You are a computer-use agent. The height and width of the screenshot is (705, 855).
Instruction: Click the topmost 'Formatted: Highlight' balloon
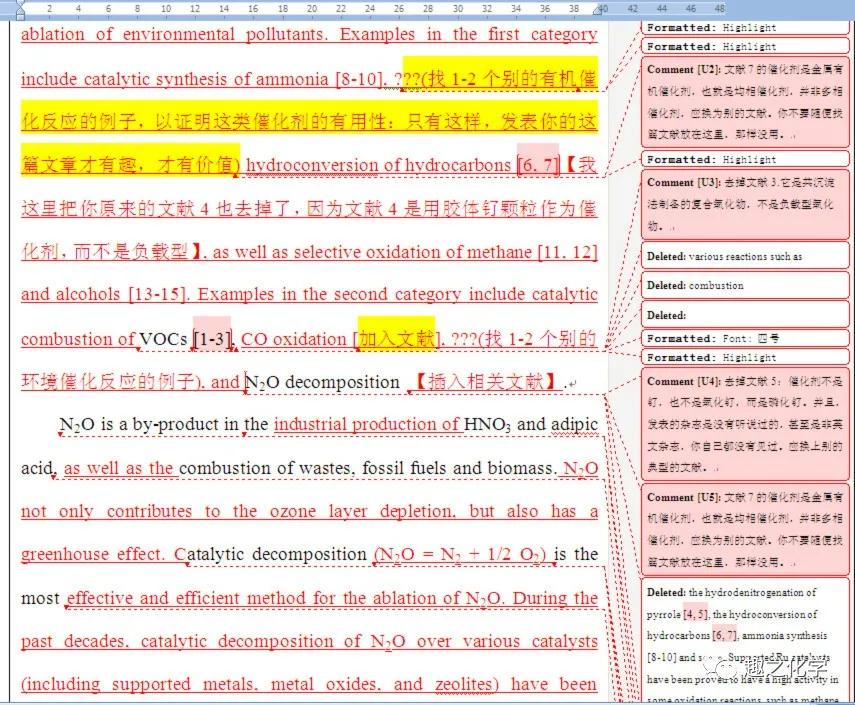(744, 28)
